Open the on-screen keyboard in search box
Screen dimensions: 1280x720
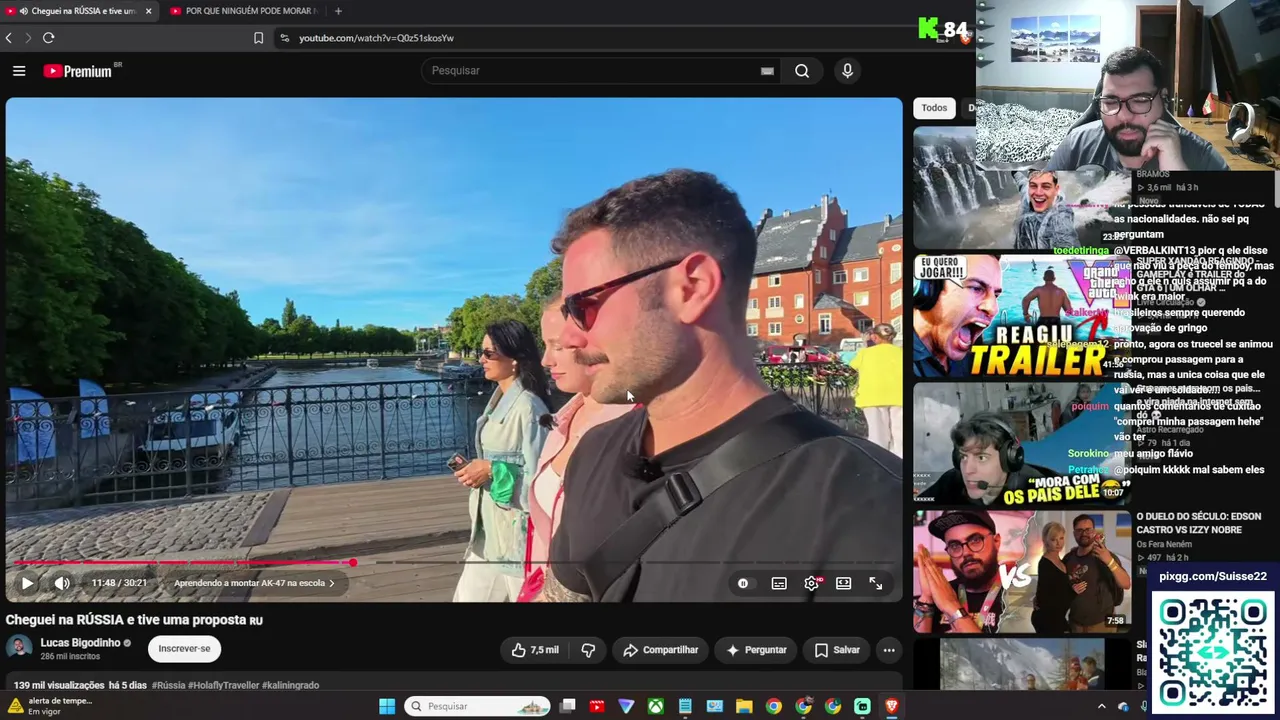pyautogui.click(x=767, y=71)
